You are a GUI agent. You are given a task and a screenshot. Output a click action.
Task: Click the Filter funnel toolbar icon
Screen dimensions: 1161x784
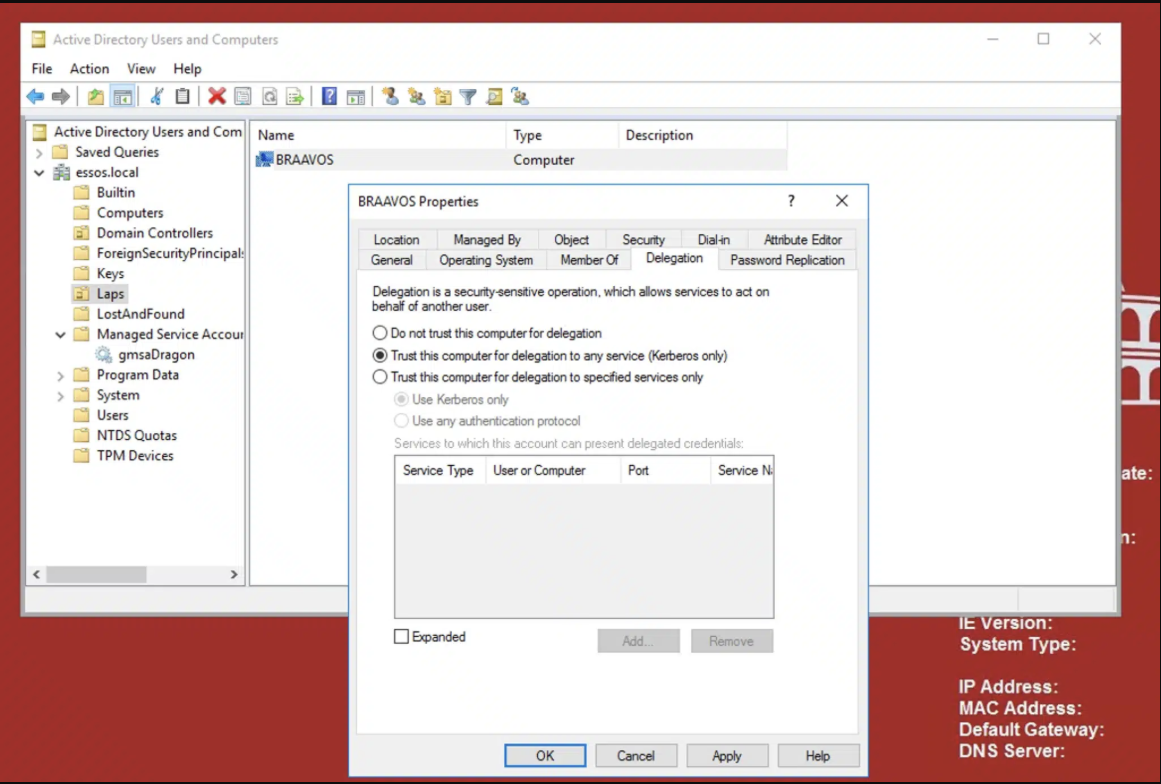(467, 97)
